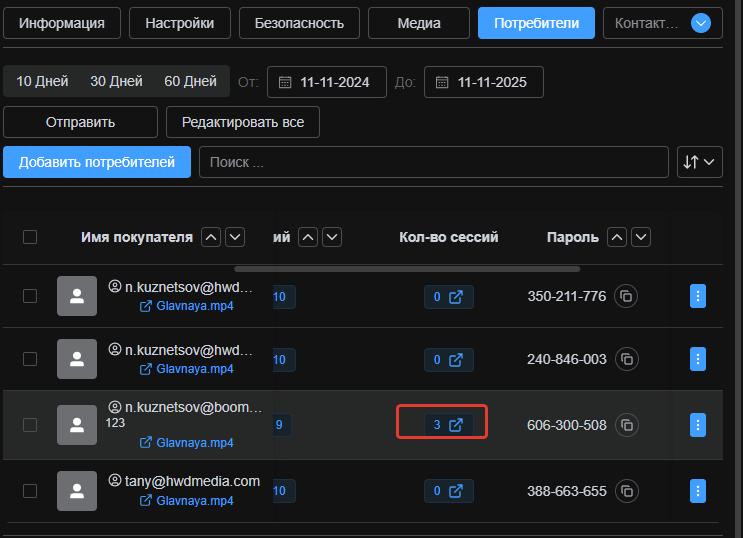Focus the Поиск search field
The image size is (743, 538).
tap(434, 162)
